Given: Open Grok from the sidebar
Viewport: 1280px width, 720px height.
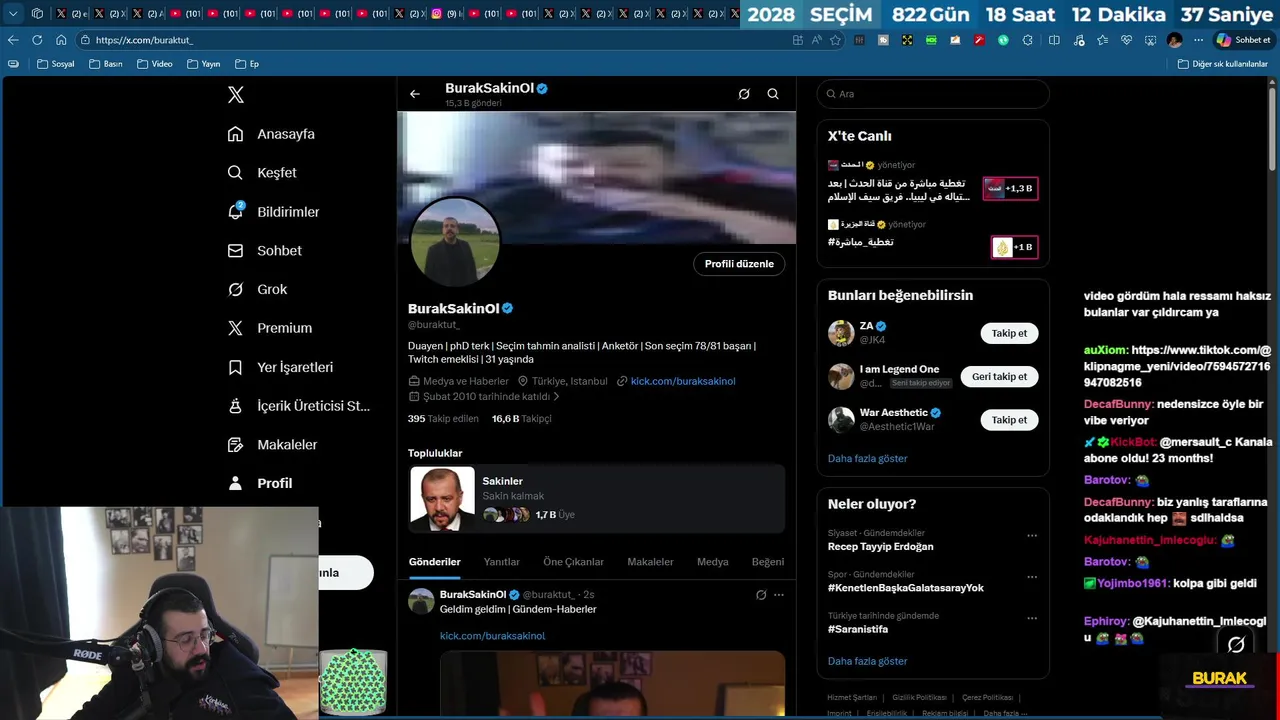Looking at the screenshot, I should [x=258, y=289].
